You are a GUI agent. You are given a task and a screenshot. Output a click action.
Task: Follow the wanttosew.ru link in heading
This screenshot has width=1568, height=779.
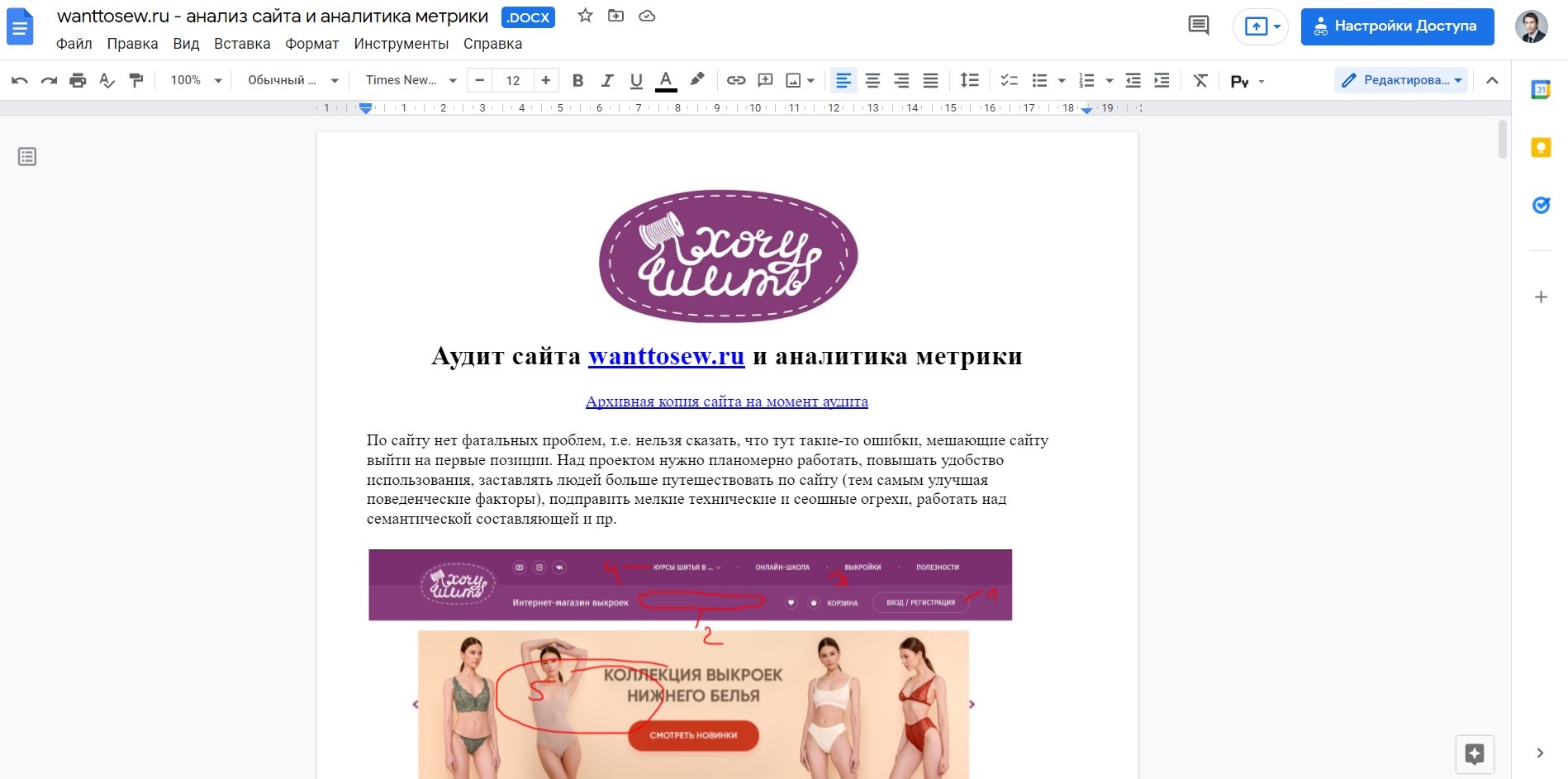click(667, 356)
